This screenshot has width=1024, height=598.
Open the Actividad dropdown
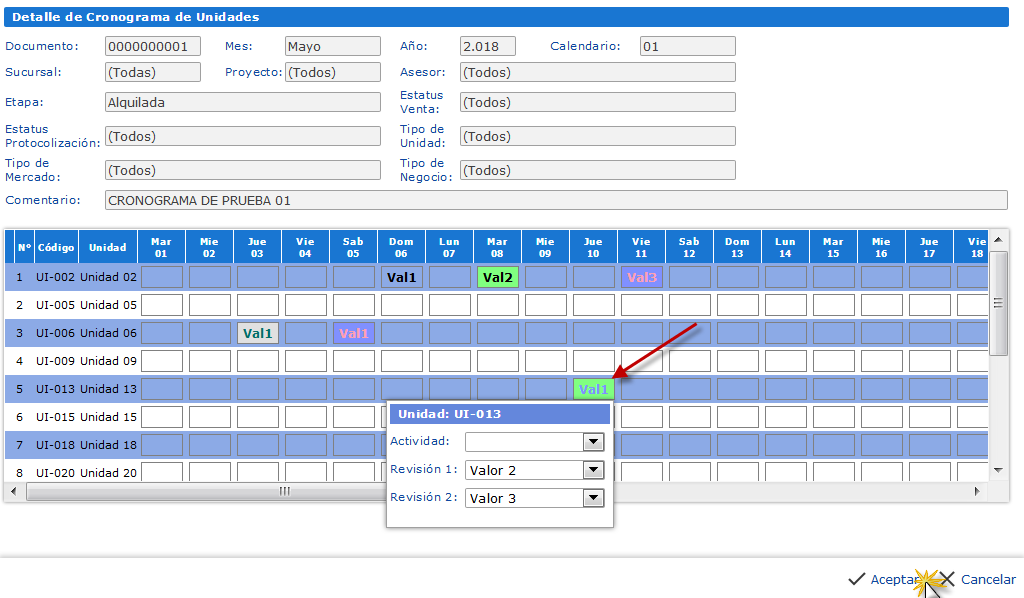(x=593, y=442)
